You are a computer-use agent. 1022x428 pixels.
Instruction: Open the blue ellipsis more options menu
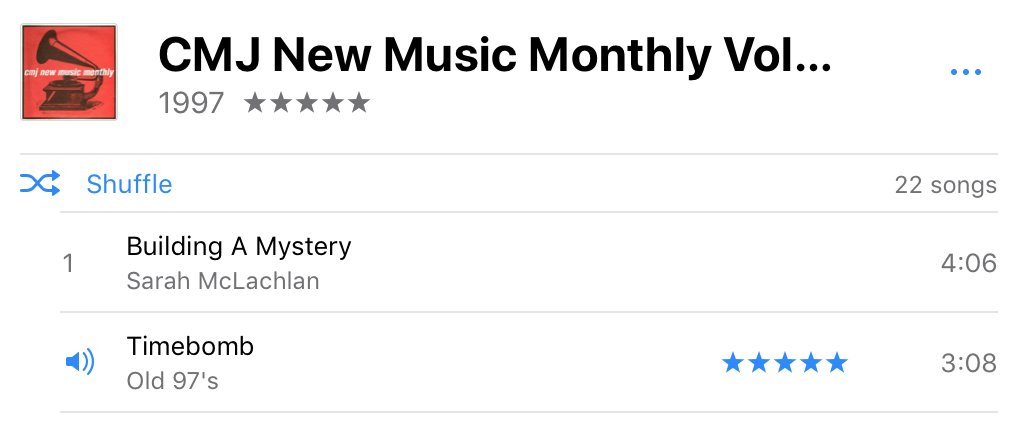click(965, 72)
